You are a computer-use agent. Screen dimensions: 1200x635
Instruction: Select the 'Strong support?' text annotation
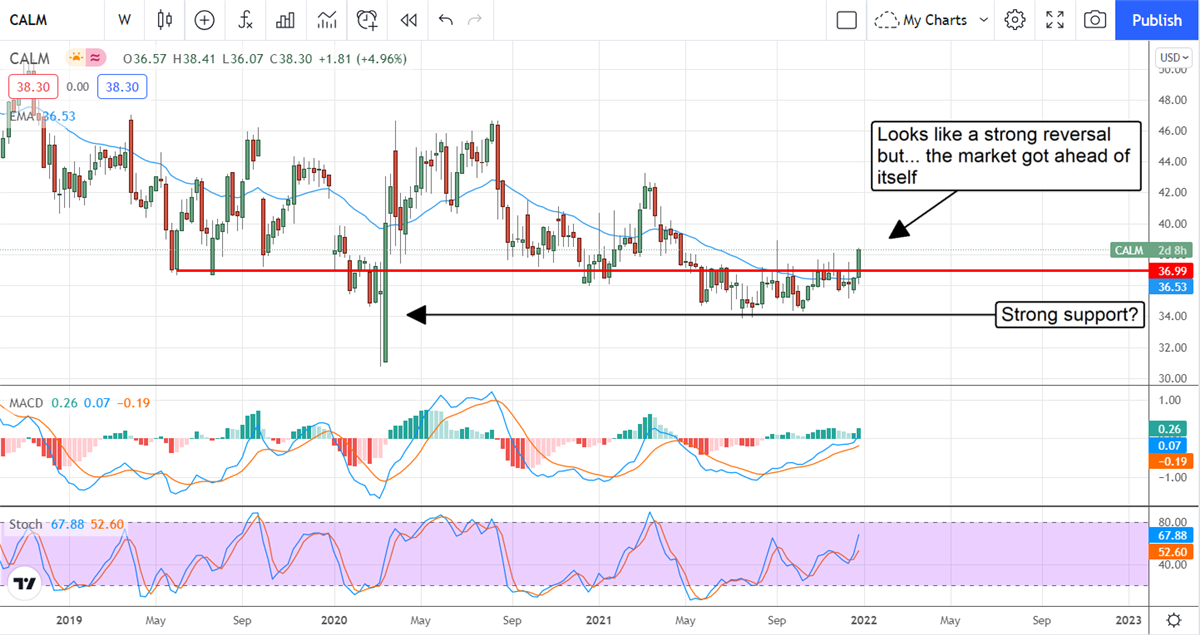[1070, 316]
